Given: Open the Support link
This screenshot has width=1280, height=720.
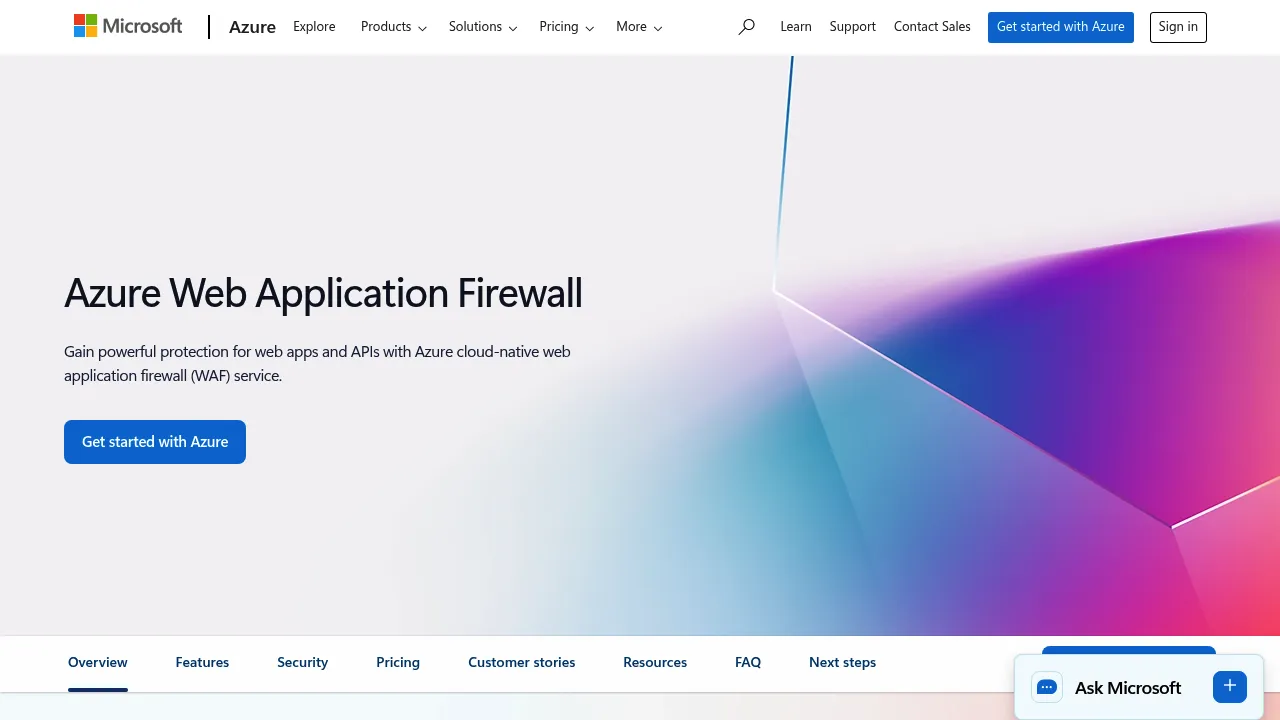Looking at the screenshot, I should [853, 27].
